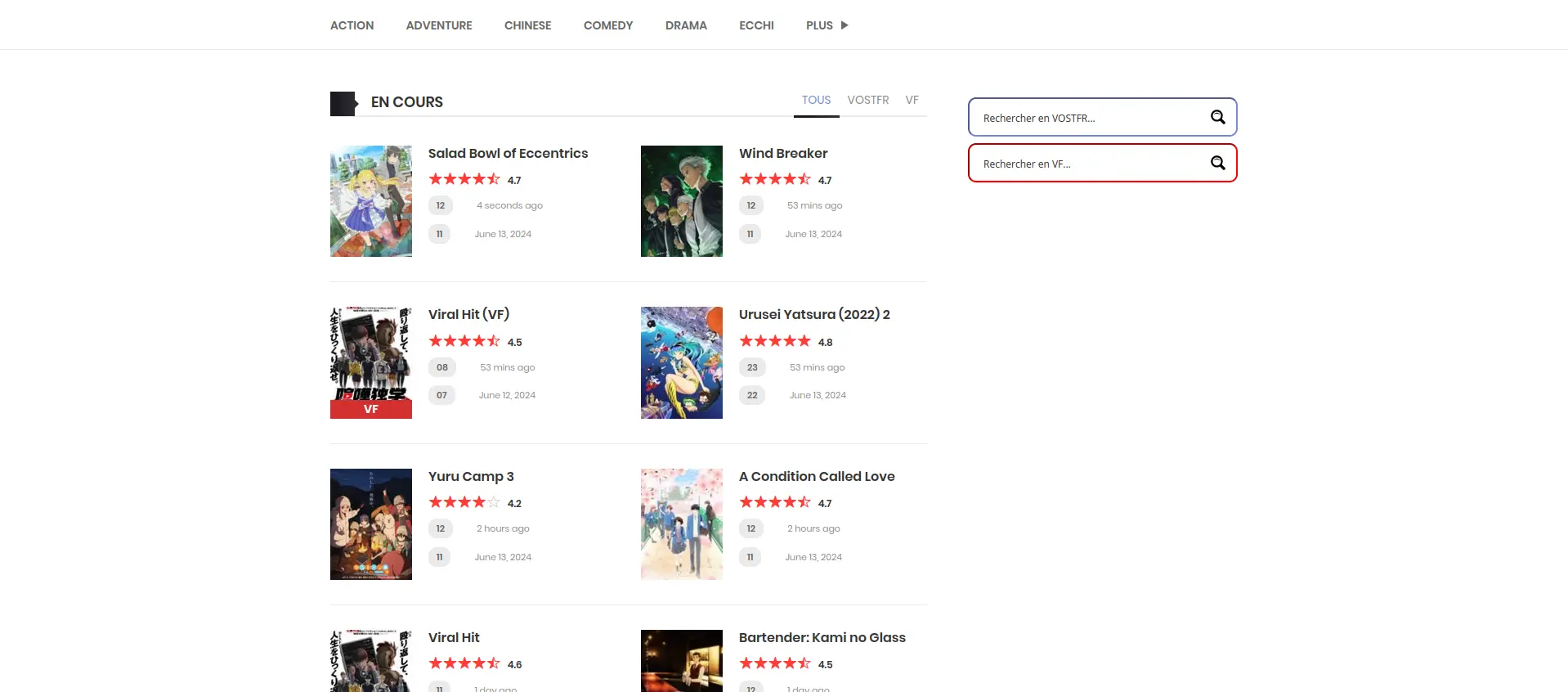Open episode 11 of Yuru Camp 3
Screen dimensions: 1568x692
(x=439, y=557)
